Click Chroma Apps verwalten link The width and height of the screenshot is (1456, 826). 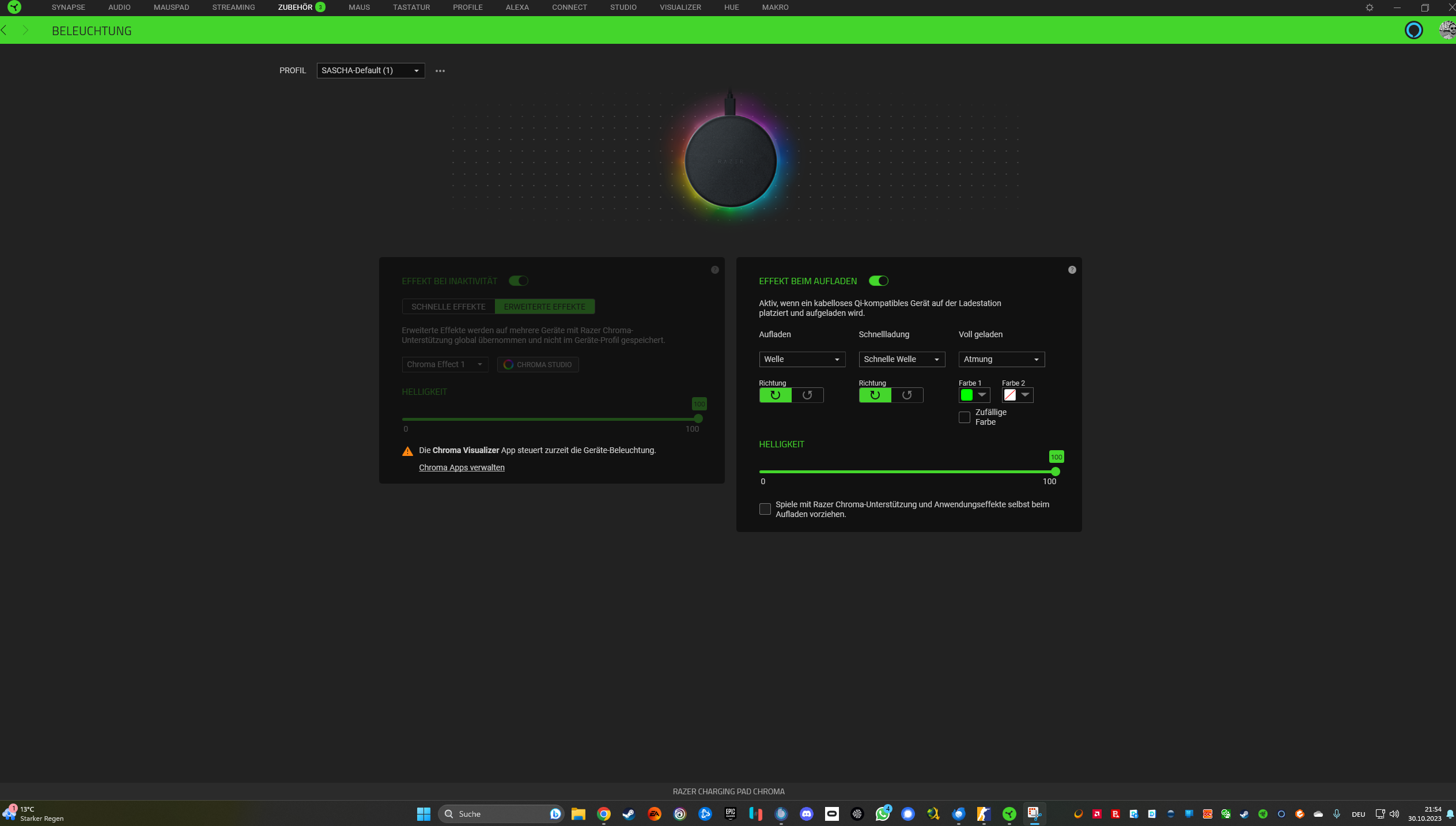(x=462, y=467)
